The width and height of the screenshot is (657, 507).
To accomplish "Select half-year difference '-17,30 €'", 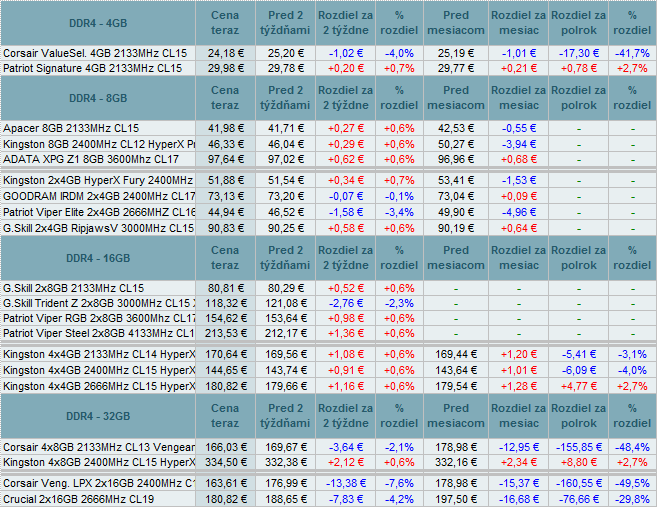I will coord(579,53).
